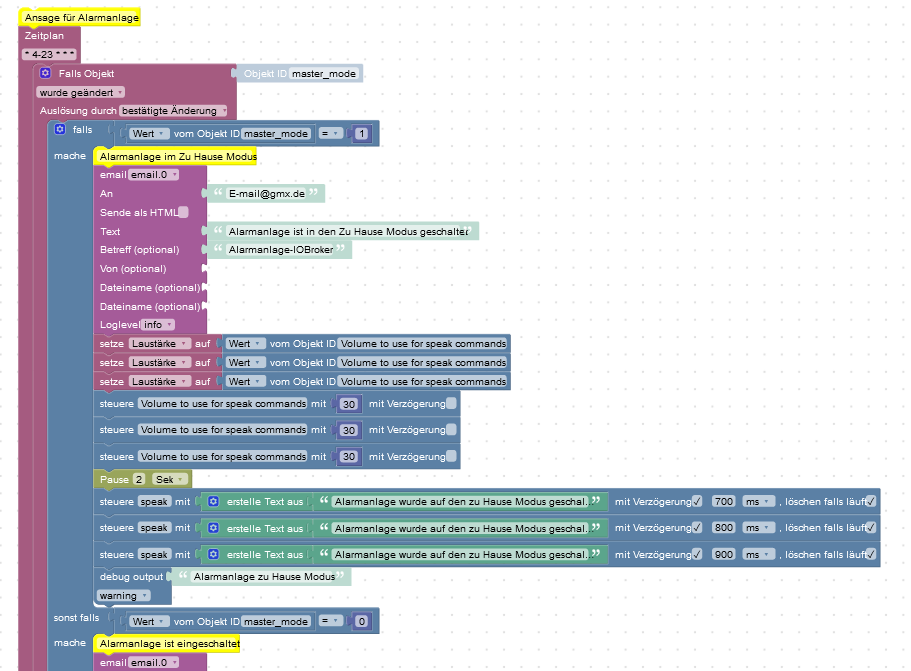Edit the email text Alarmanlage ist in den Zu Hause Modus
This screenshot has height=671, width=911.
[x=349, y=231]
